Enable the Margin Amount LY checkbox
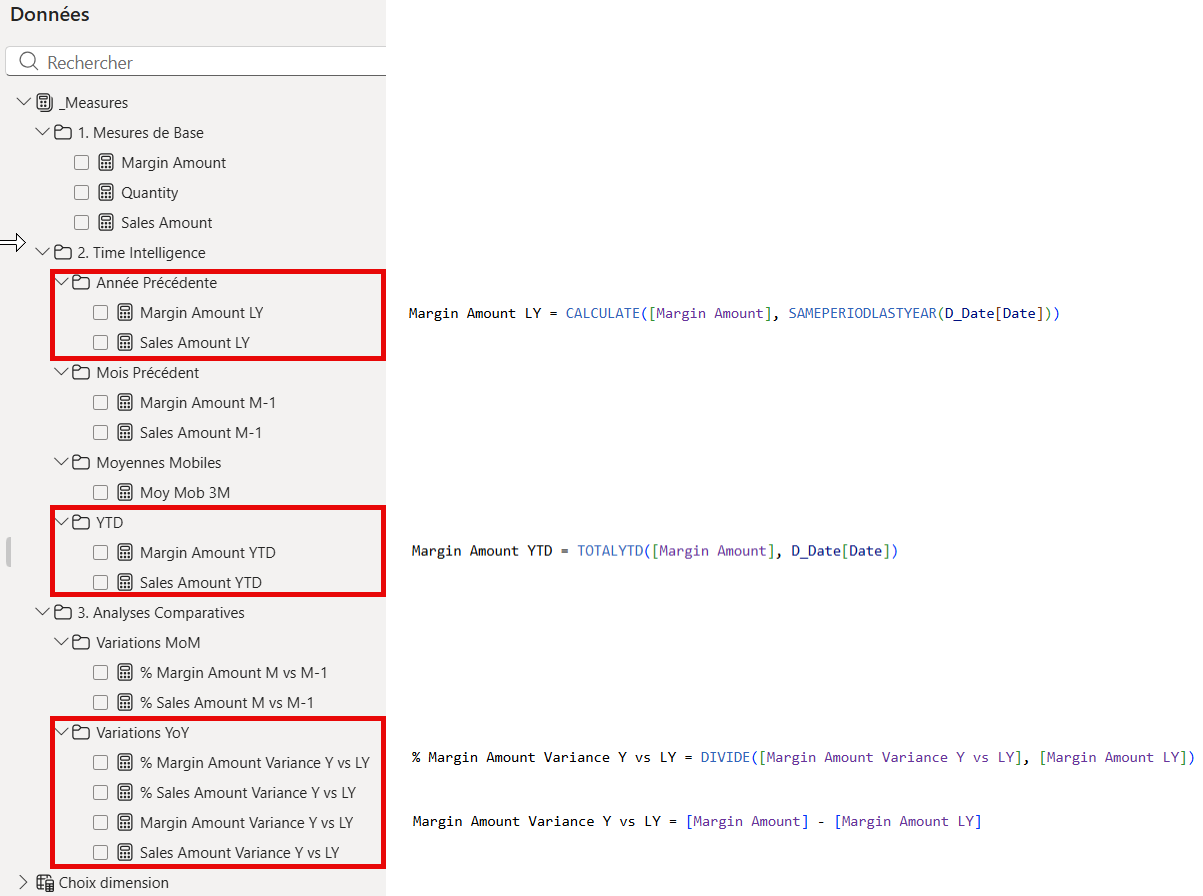The image size is (1203, 896). click(100, 313)
